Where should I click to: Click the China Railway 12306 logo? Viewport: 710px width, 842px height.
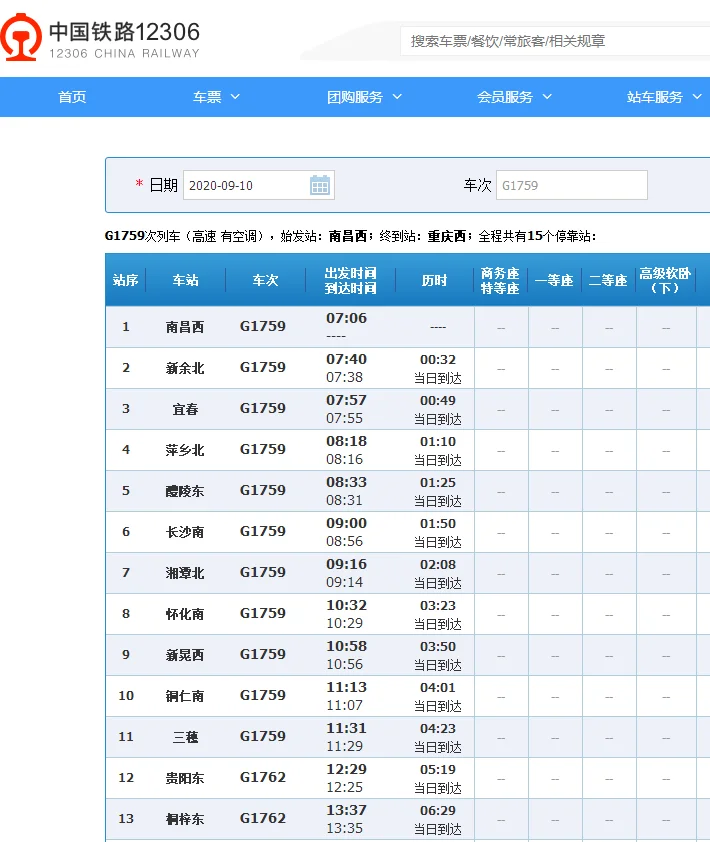pyautogui.click(x=100, y=38)
